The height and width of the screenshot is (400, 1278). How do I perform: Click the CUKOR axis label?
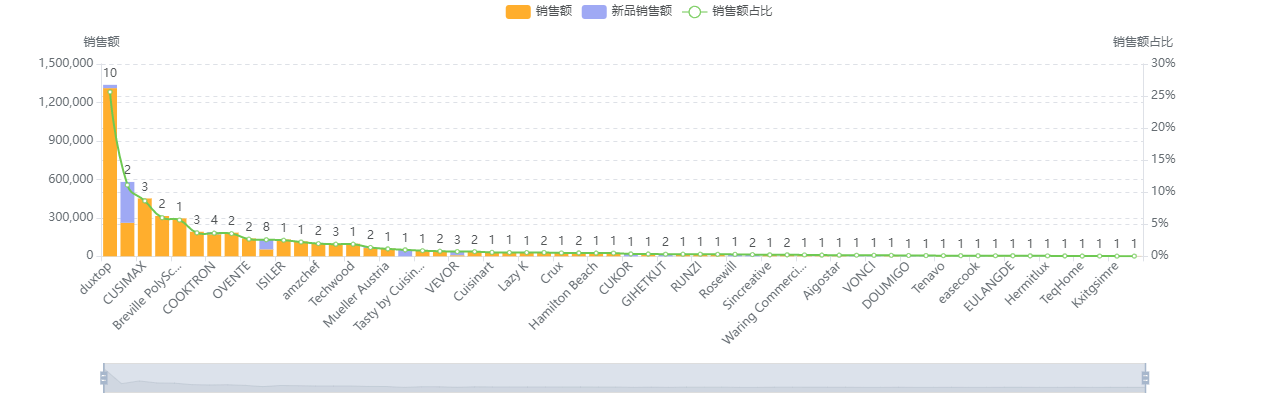tap(617, 279)
